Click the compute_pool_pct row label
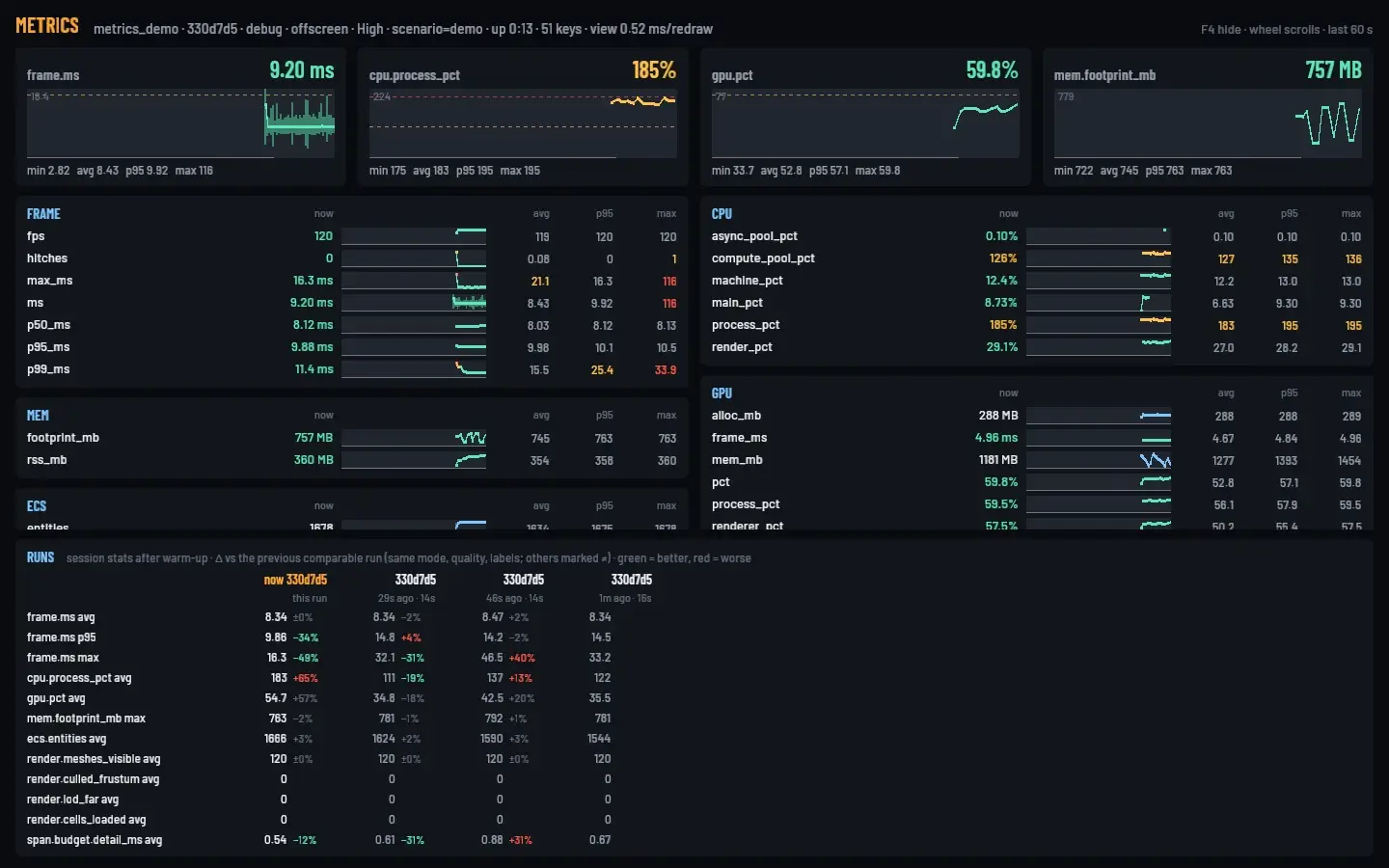 tap(763, 258)
